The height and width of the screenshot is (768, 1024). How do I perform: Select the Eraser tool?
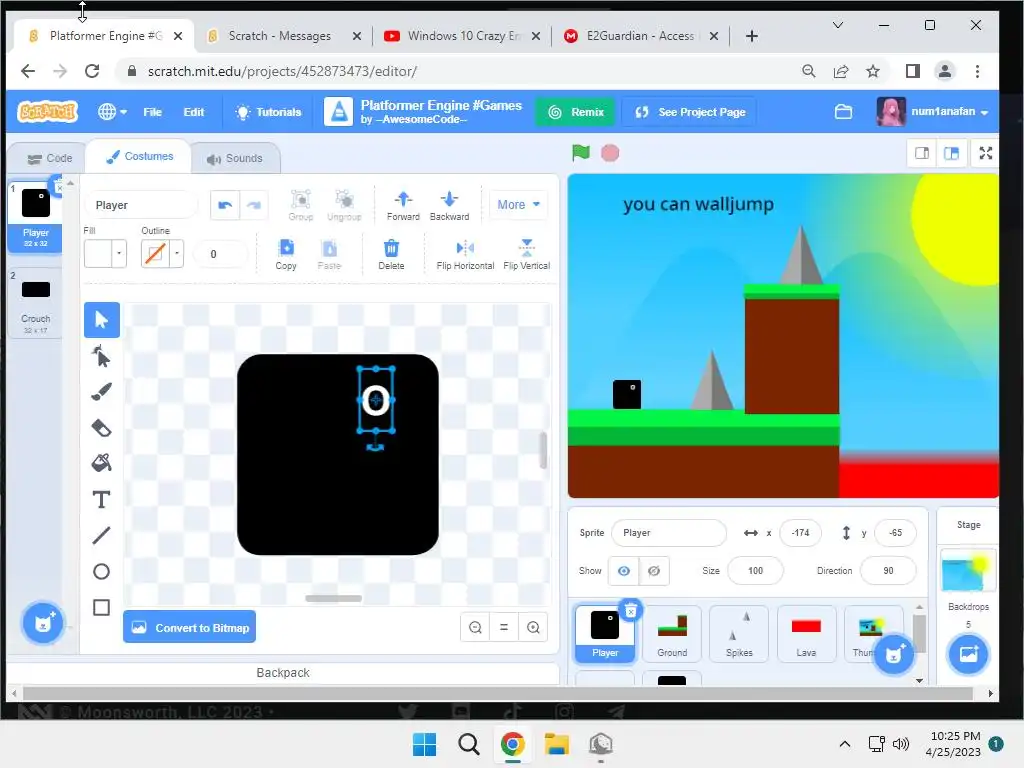[x=101, y=428]
